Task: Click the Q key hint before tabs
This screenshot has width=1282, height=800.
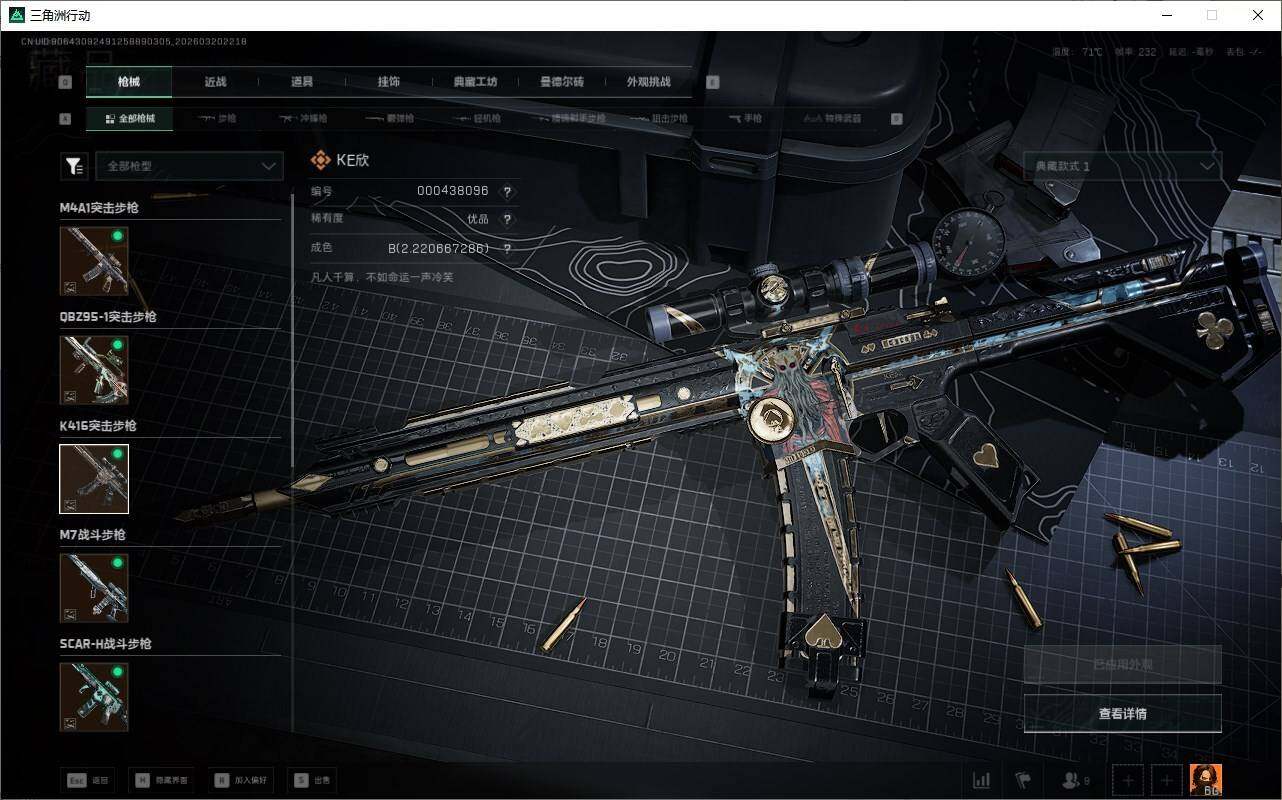Action: click(65, 82)
